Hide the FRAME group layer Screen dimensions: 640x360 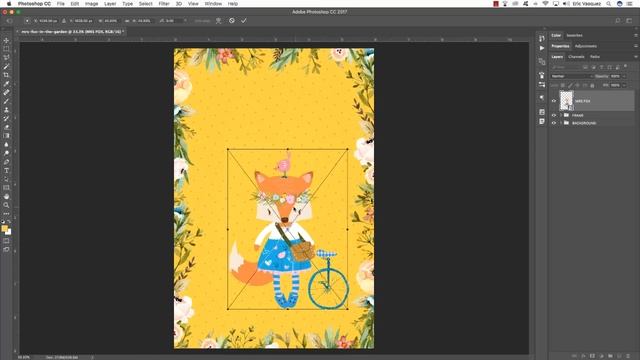point(554,115)
